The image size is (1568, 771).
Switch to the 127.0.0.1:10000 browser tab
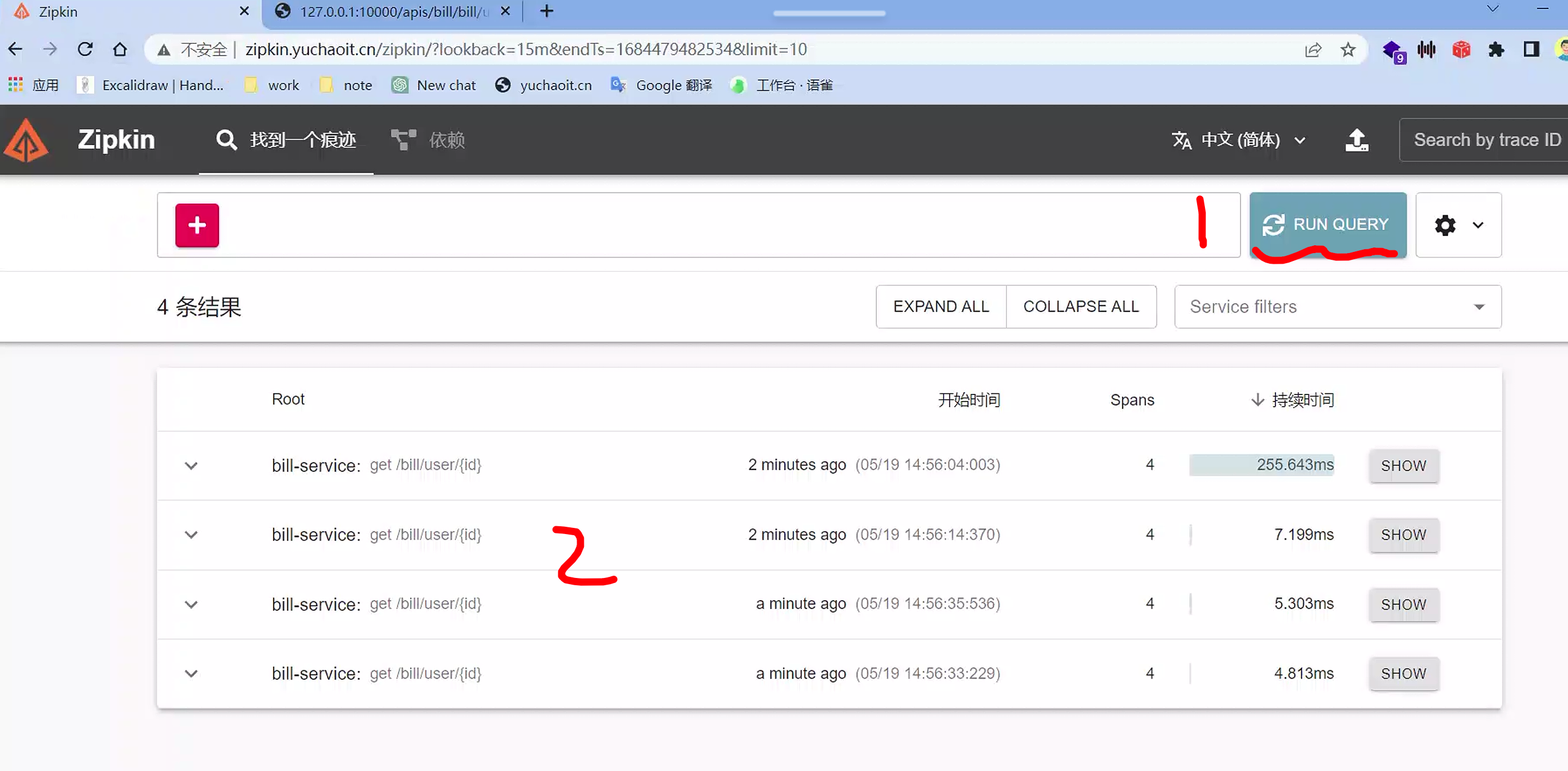point(390,12)
